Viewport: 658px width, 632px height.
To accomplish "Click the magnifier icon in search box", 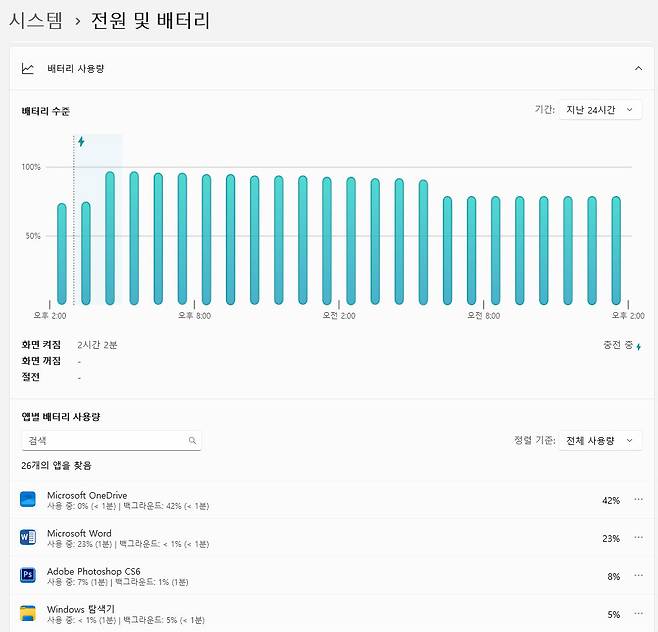I will point(192,440).
